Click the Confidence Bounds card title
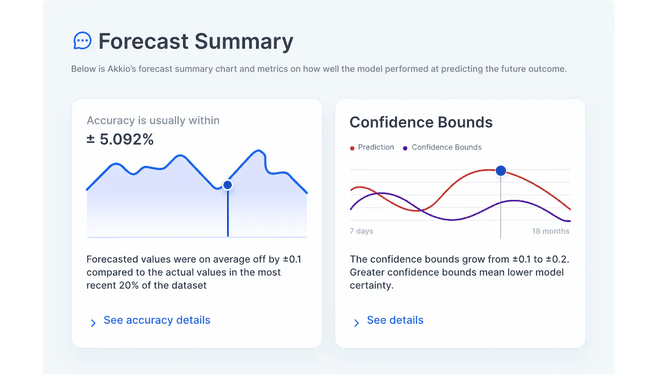 (x=421, y=122)
